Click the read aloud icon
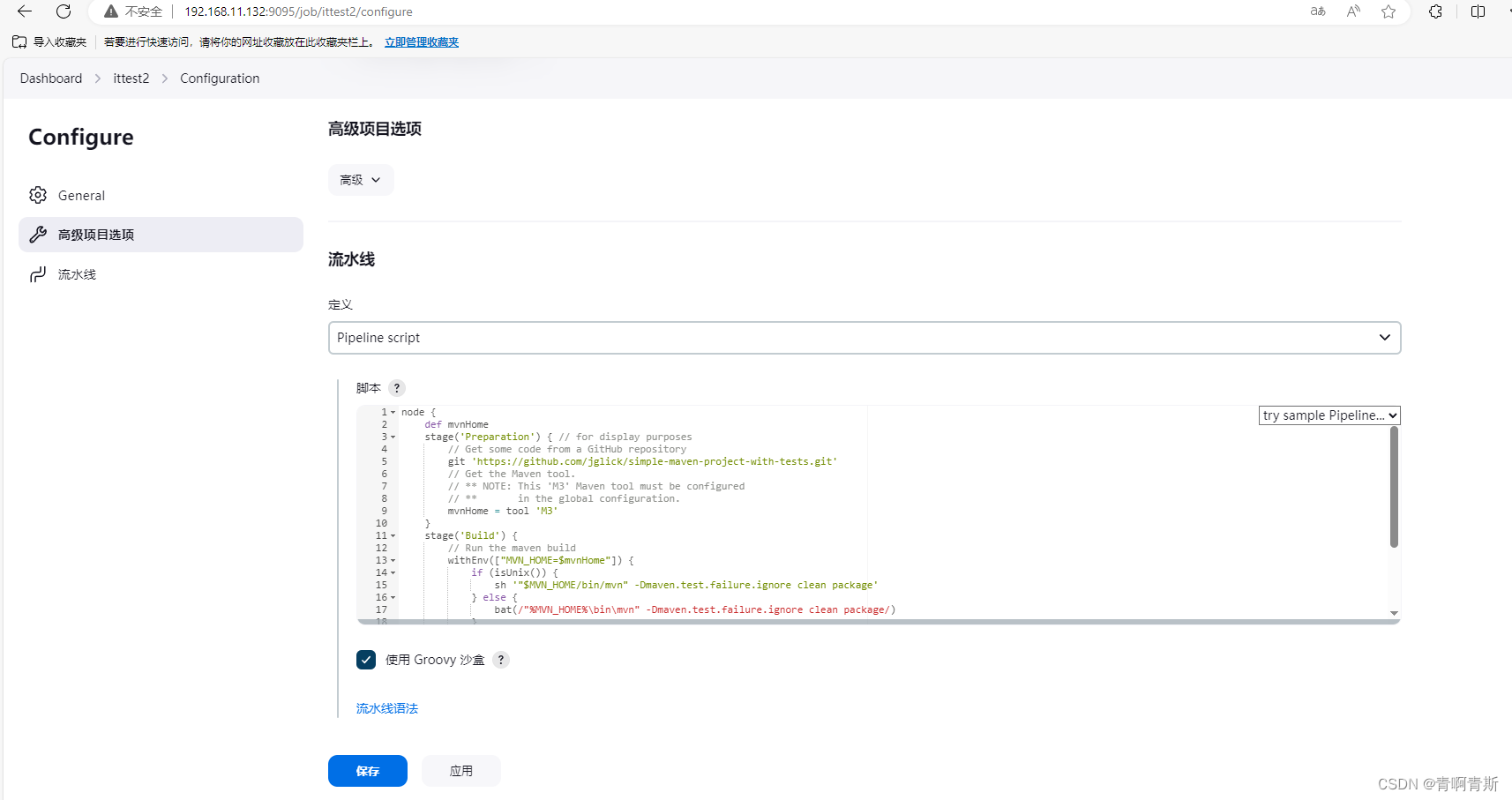The image size is (1512, 800). click(1353, 11)
